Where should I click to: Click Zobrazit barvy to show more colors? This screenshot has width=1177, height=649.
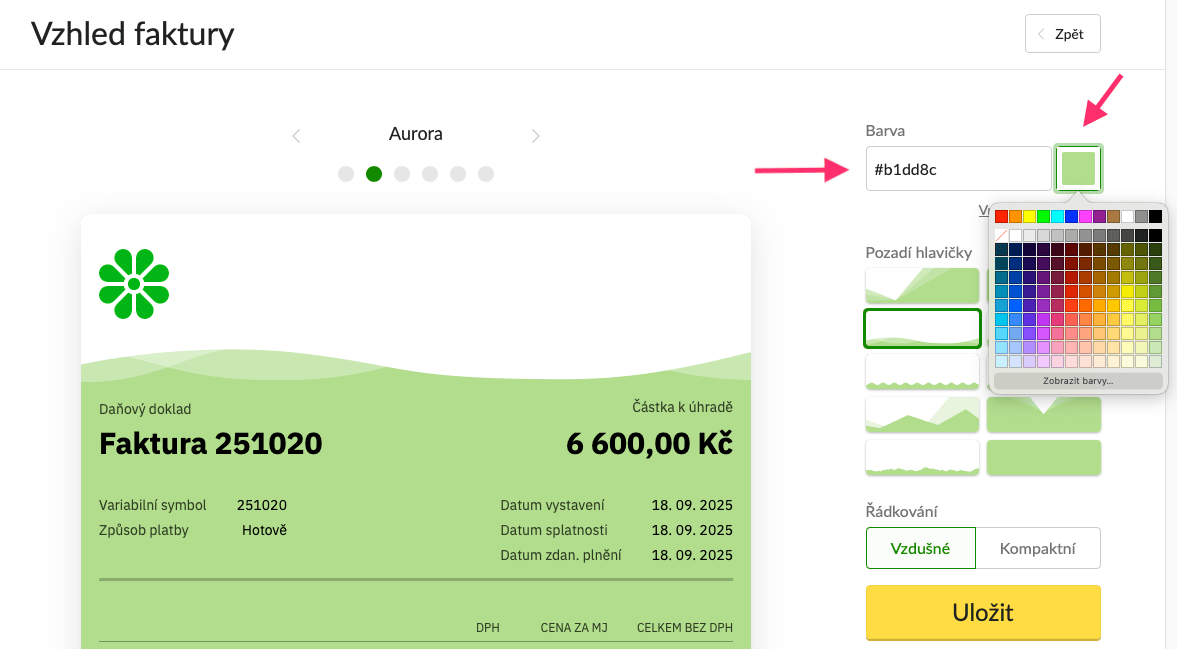[1078, 381]
